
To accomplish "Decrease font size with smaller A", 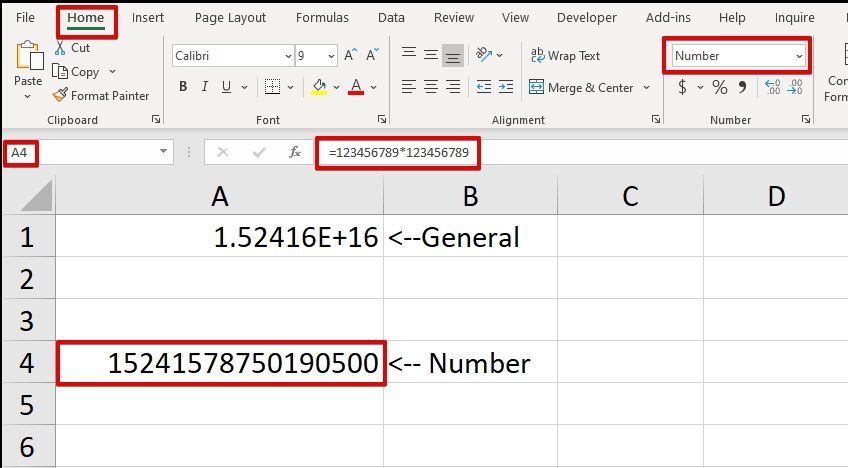I will [x=372, y=55].
